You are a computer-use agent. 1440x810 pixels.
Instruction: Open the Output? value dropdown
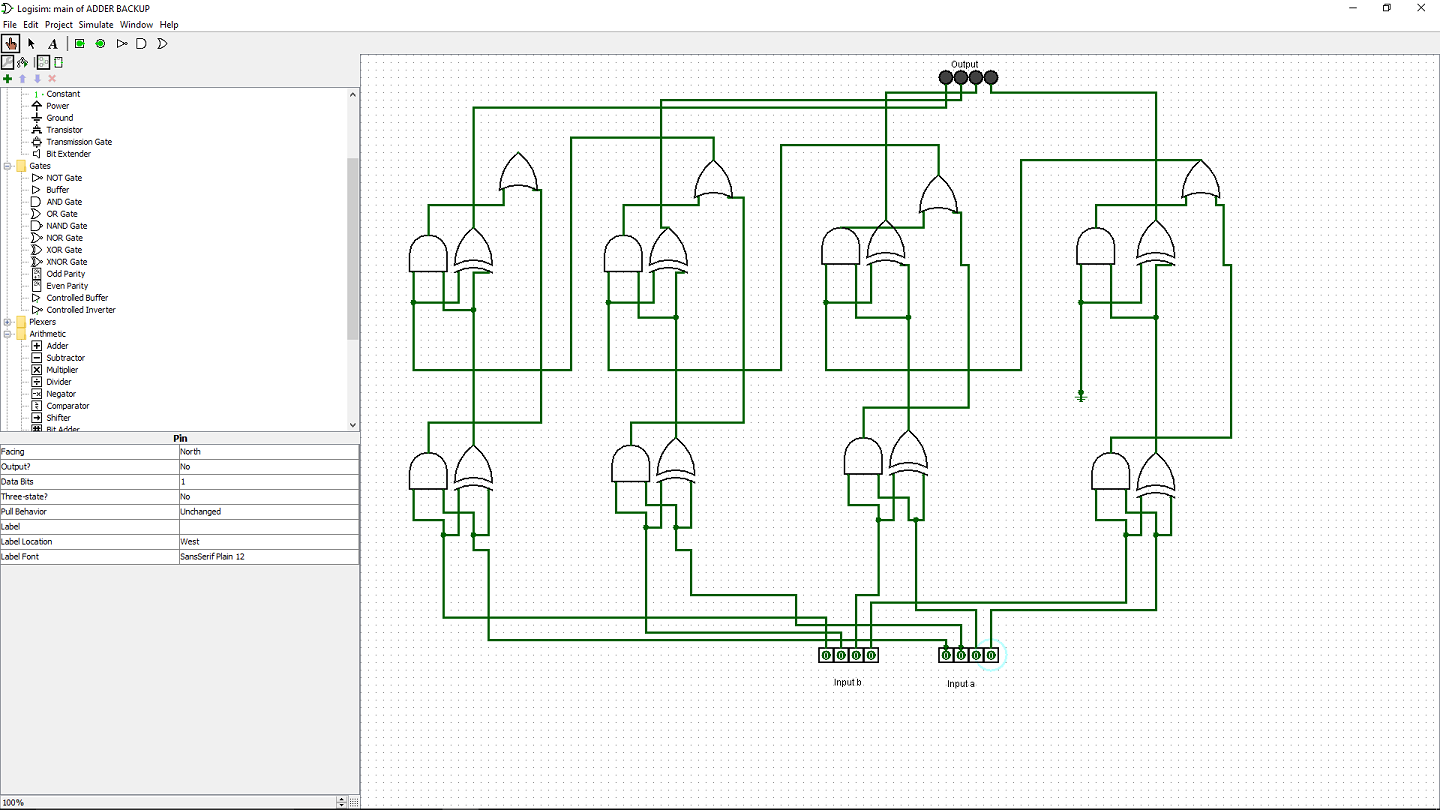(x=268, y=467)
